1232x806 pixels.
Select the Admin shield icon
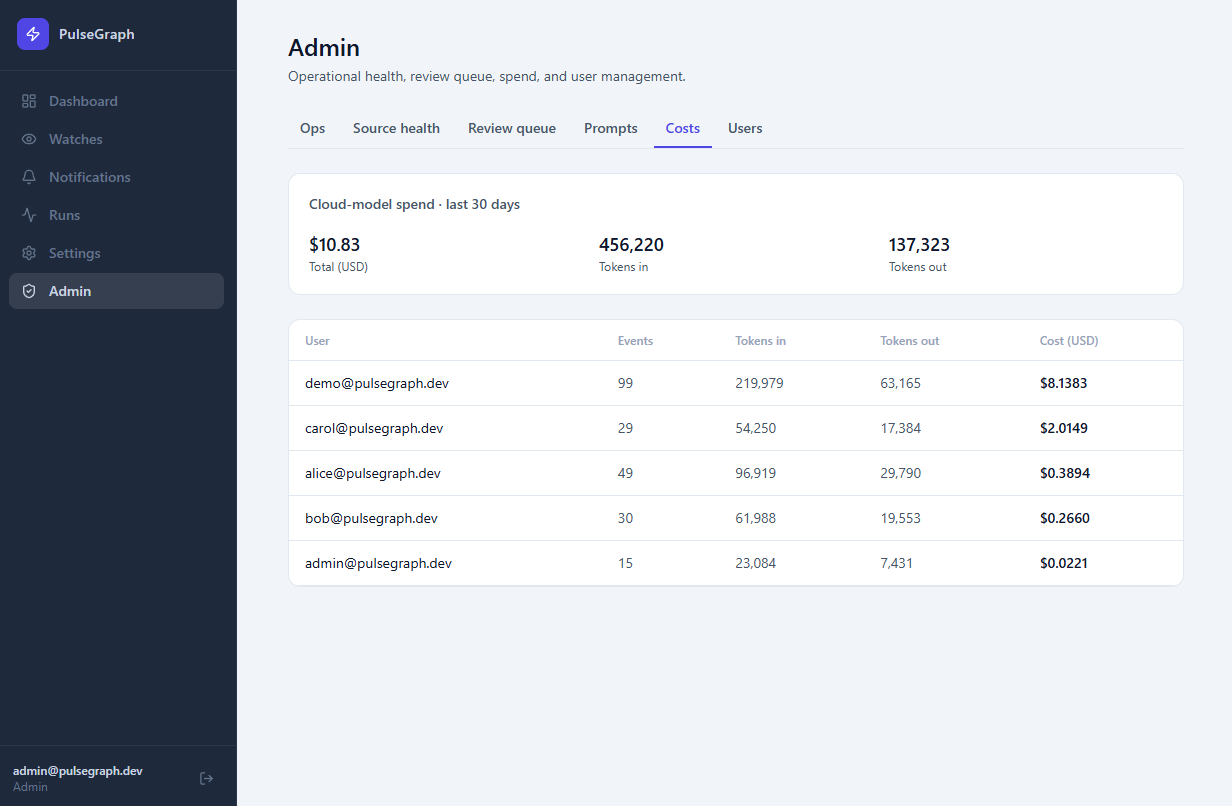[x=29, y=291]
